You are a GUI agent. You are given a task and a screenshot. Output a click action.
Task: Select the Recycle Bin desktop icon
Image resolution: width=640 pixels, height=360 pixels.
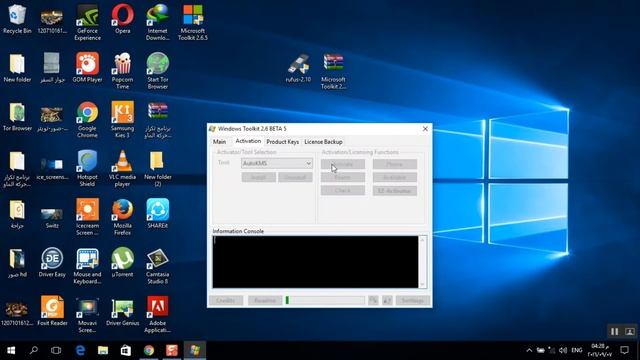click(17, 20)
